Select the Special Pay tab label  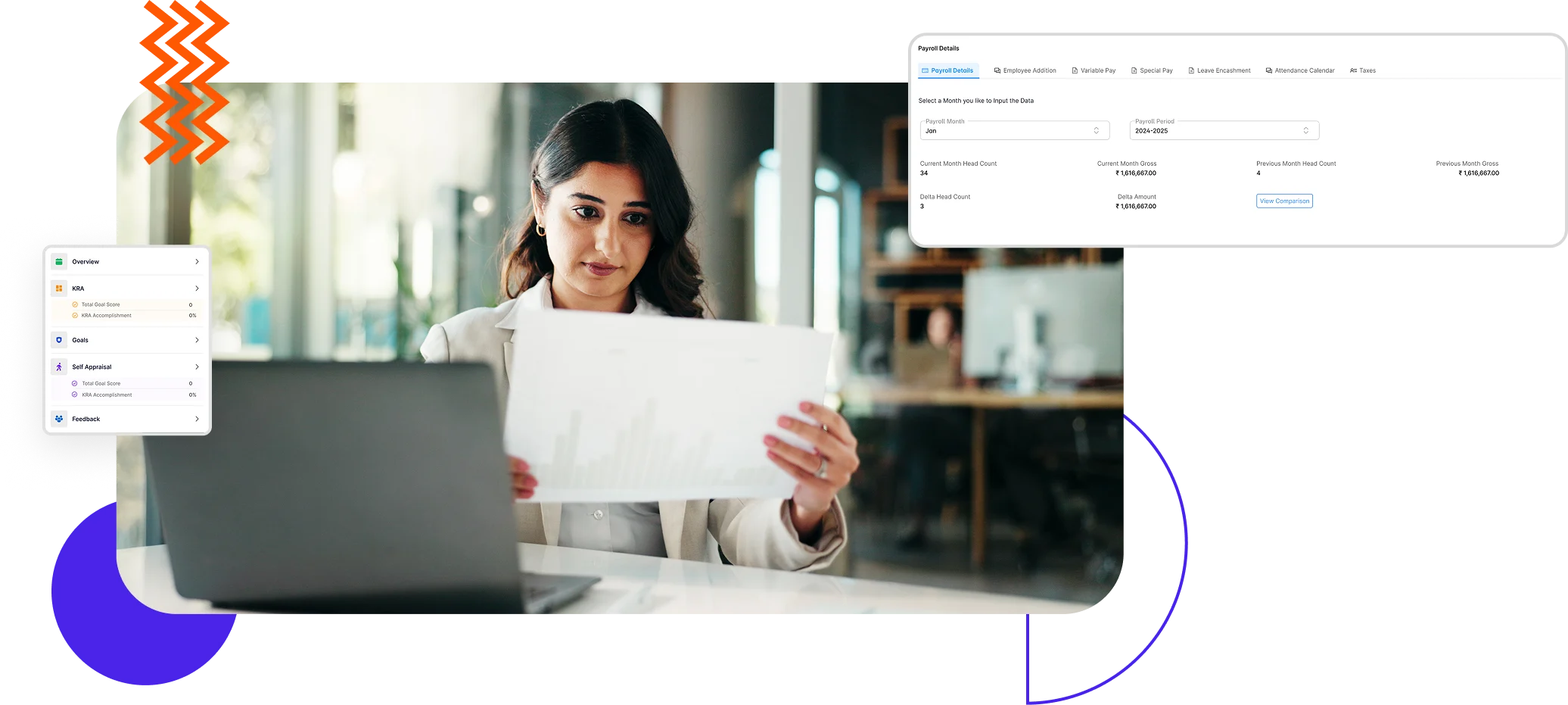coord(1156,70)
